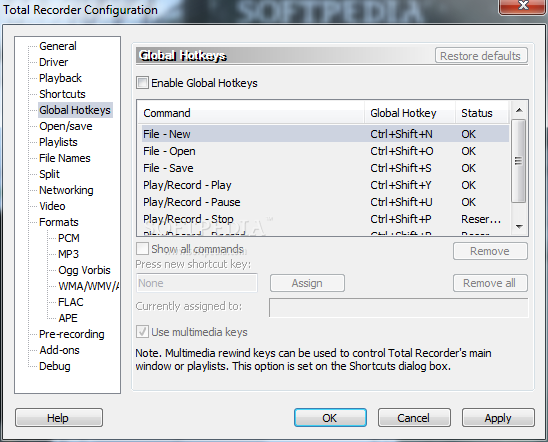Open the Shortcuts settings page
Viewport: 548px width, 442px height.
coord(62,94)
